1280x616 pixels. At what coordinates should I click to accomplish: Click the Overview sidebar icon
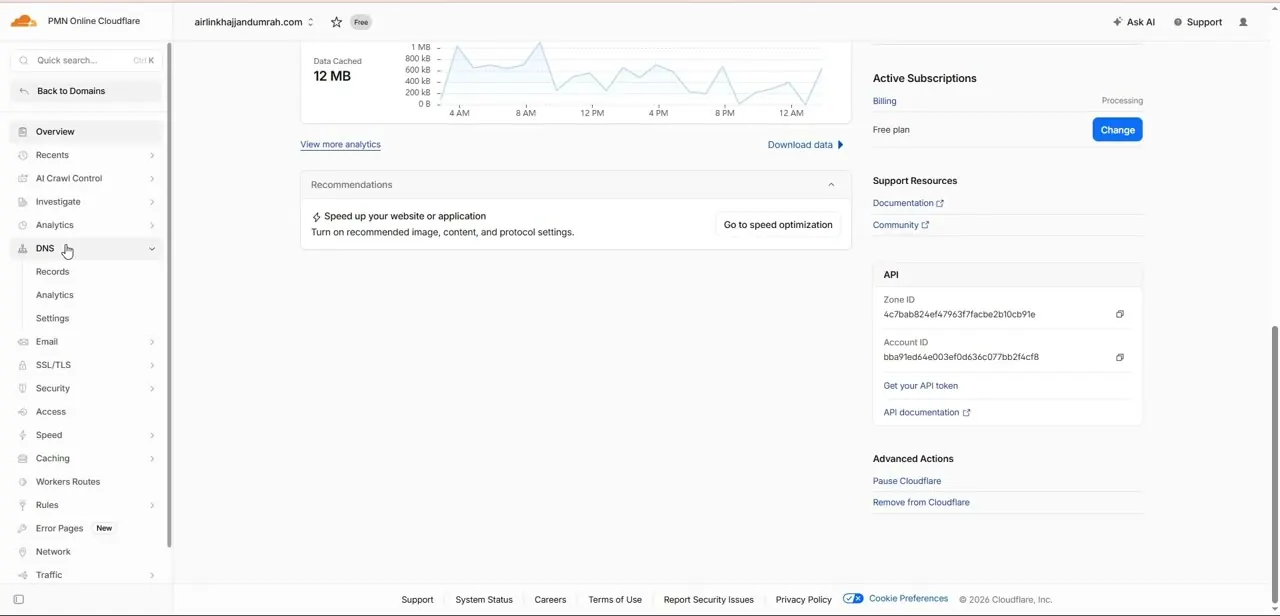click(22, 132)
